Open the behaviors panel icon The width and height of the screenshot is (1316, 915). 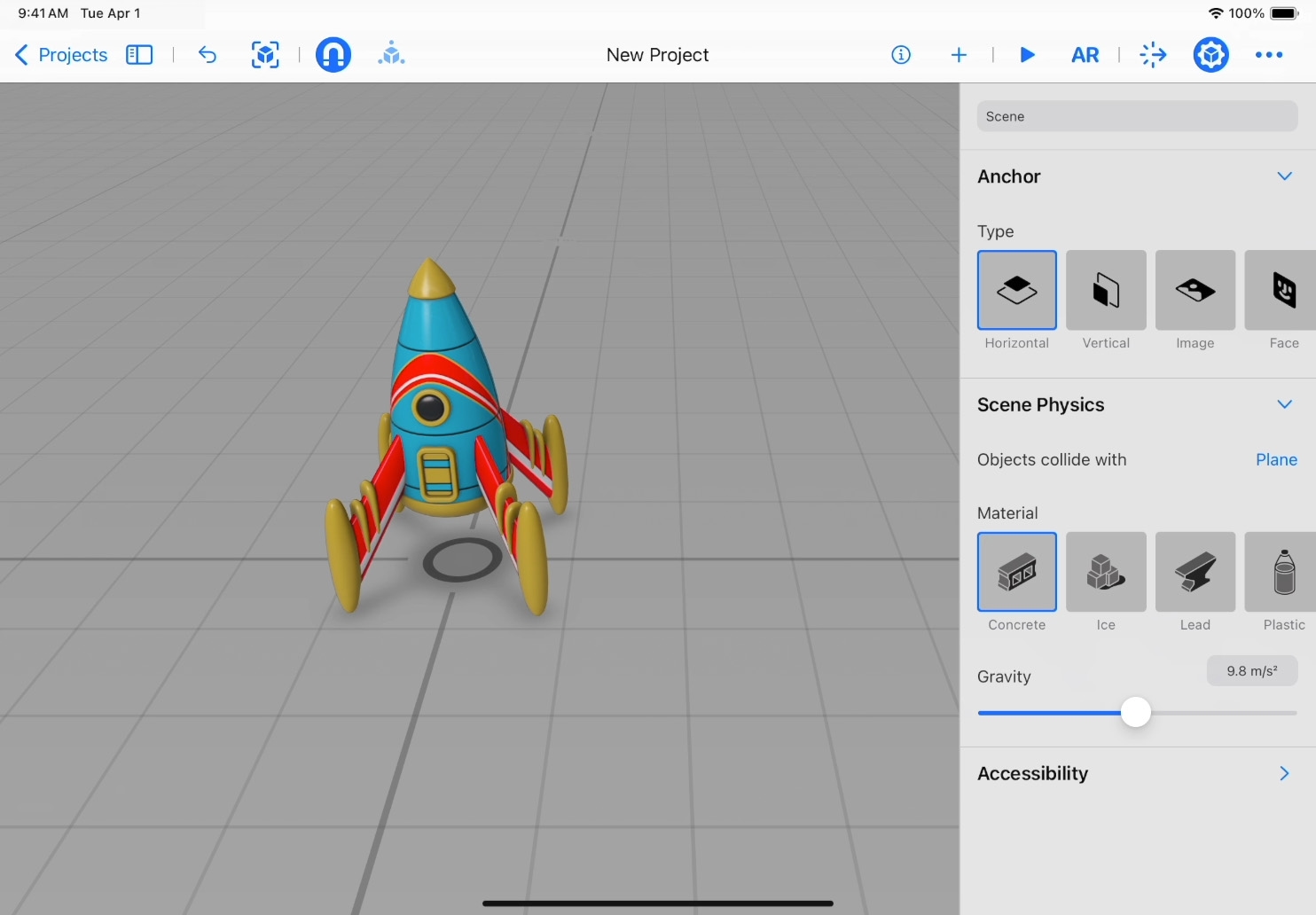click(x=1153, y=55)
